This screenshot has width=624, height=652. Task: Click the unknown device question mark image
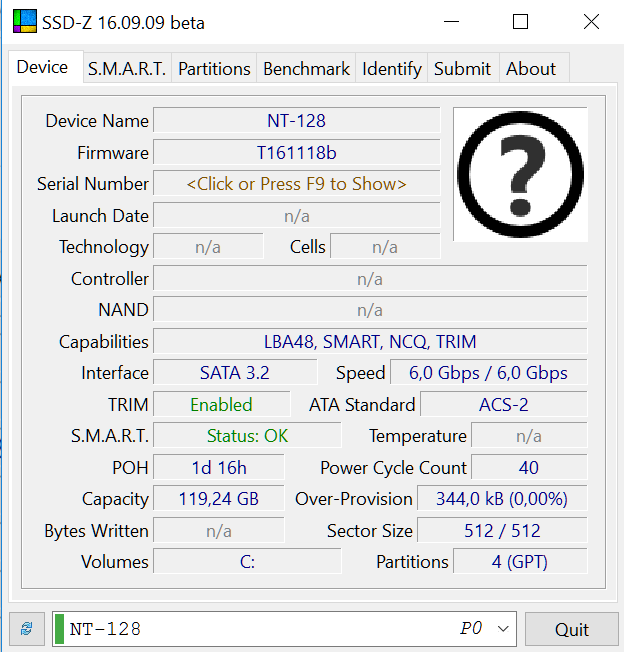point(520,174)
